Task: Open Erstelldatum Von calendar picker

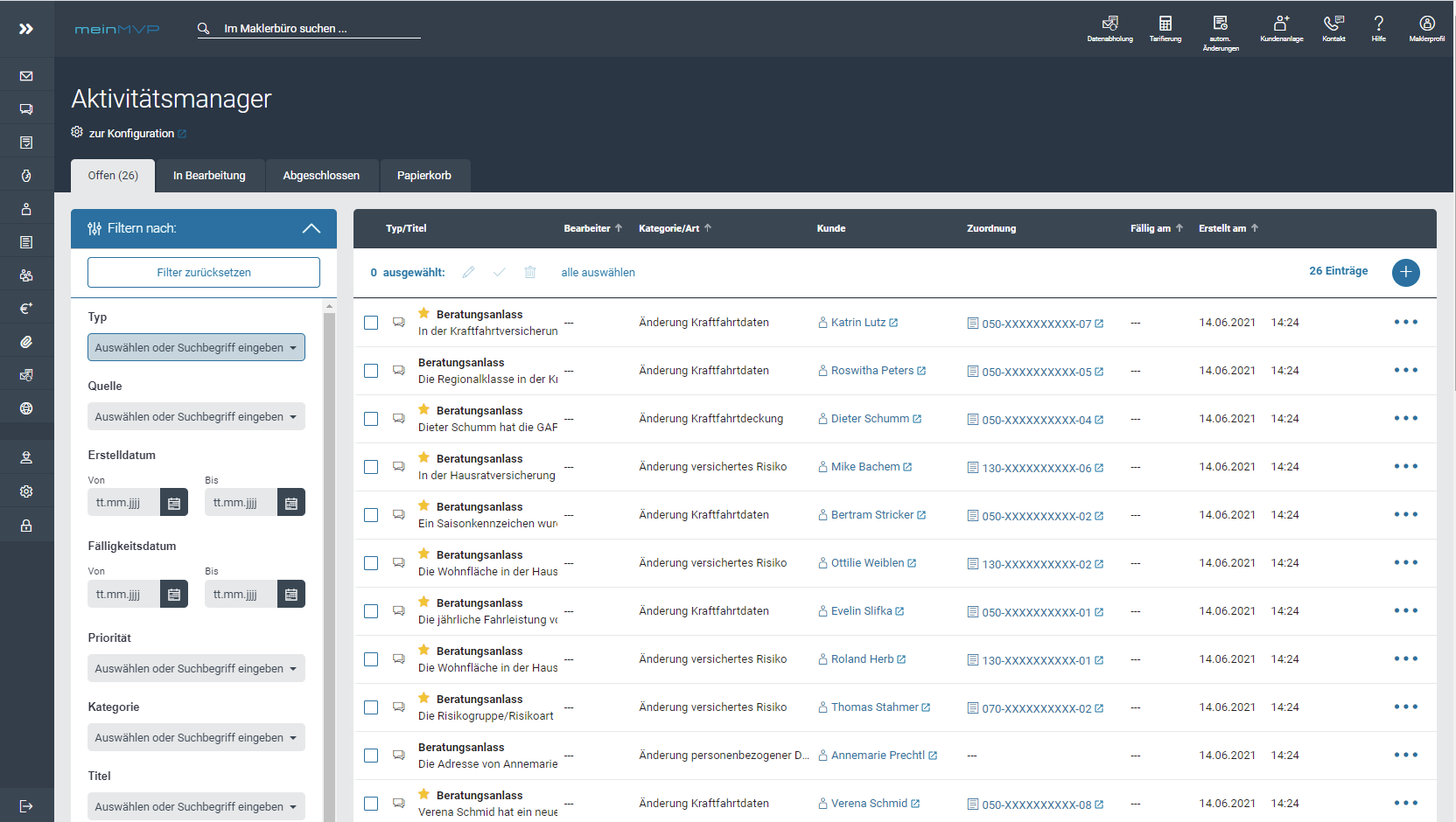Action: click(174, 503)
